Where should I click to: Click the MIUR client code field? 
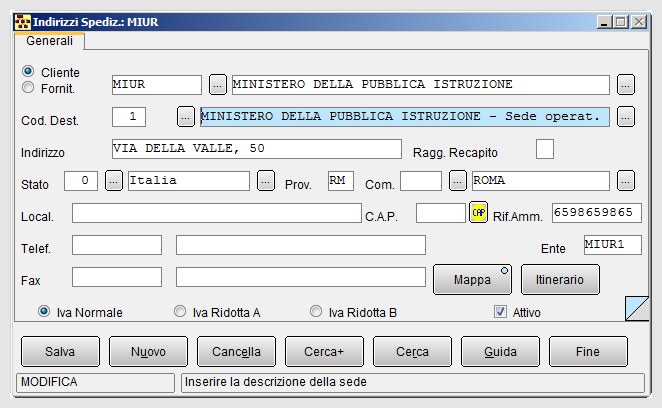coord(157,85)
